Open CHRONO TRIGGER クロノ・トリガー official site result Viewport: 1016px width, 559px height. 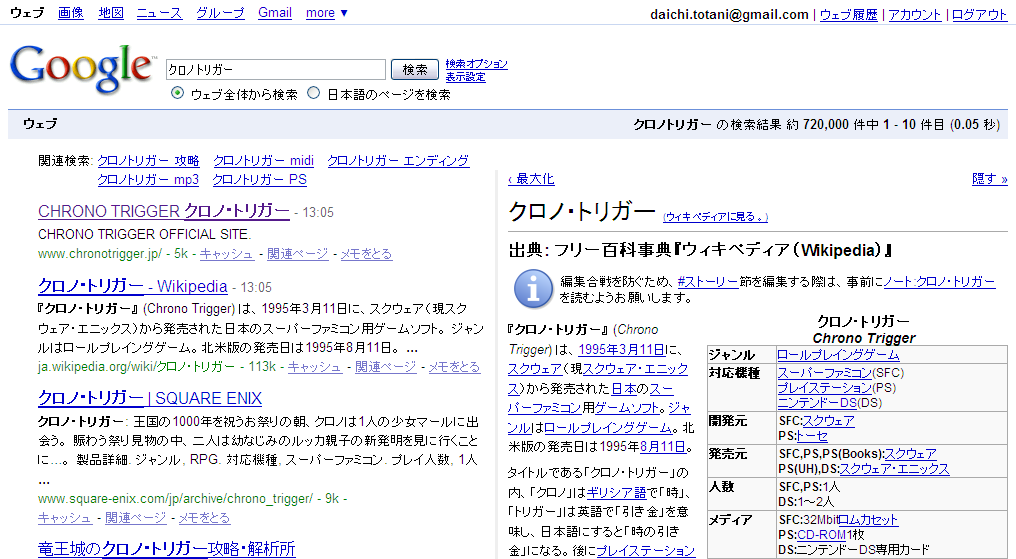(x=163, y=211)
